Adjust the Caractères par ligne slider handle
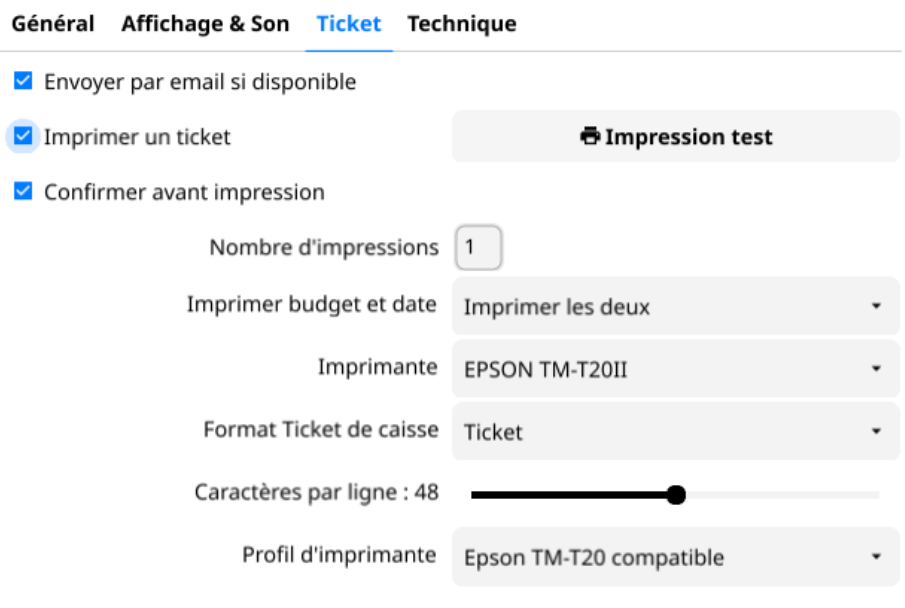The width and height of the screenshot is (905, 608). (677, 493)
